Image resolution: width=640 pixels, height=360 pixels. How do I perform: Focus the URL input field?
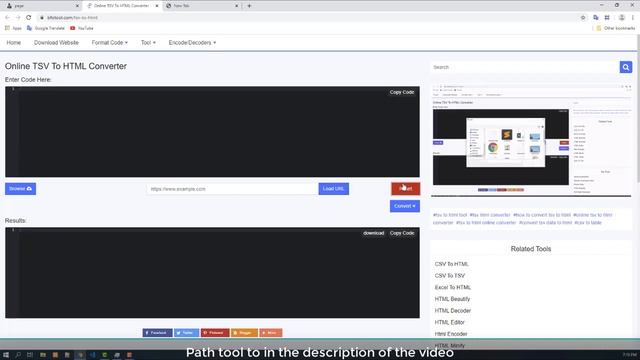click(x=232, y=189)
